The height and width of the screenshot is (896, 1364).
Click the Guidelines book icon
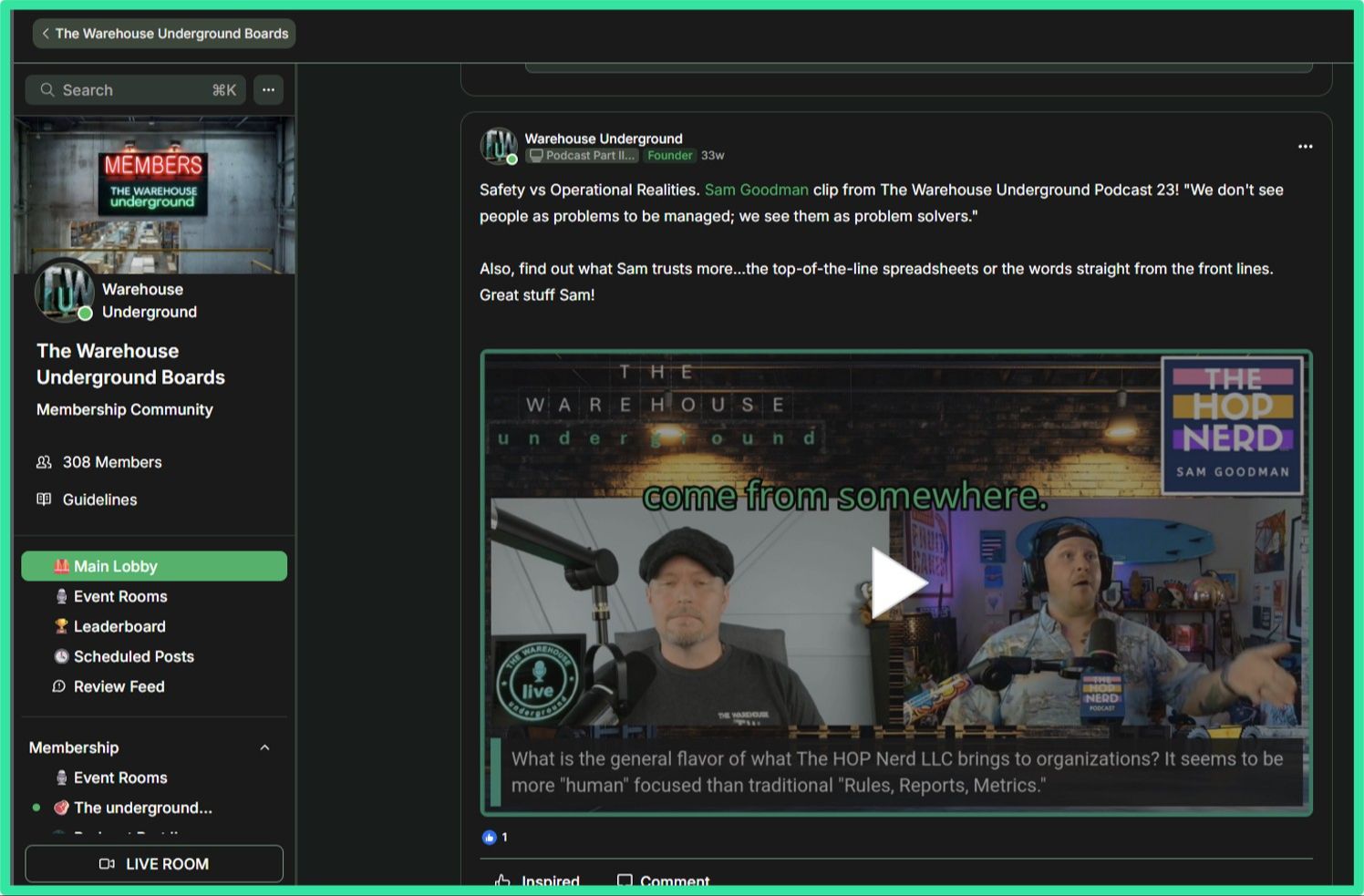click(44, 499)
